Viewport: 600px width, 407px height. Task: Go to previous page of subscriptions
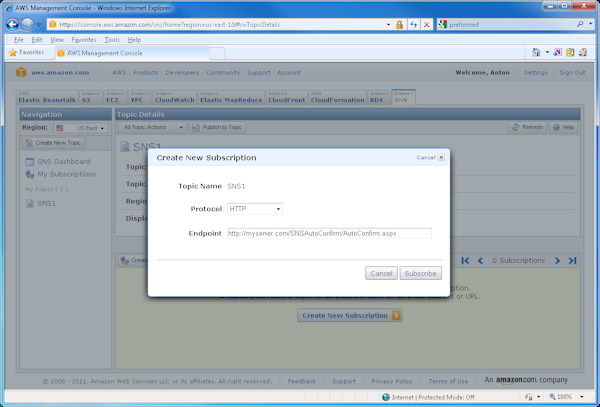(480, 260)
